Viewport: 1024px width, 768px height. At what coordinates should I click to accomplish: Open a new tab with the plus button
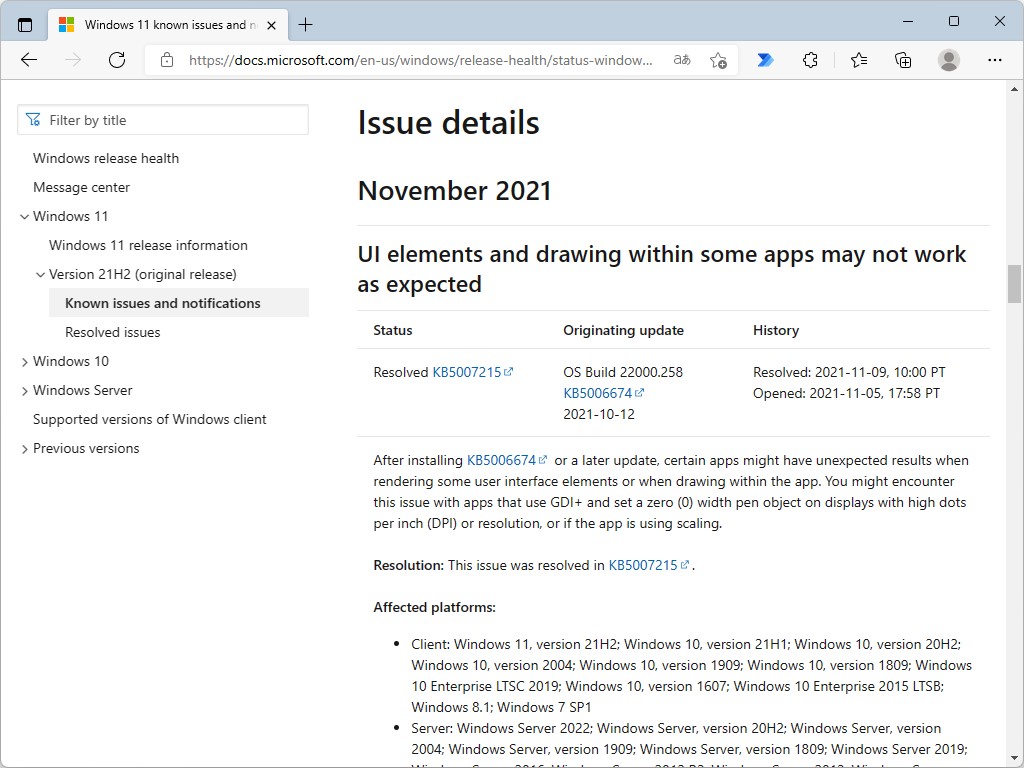(305, 25)
